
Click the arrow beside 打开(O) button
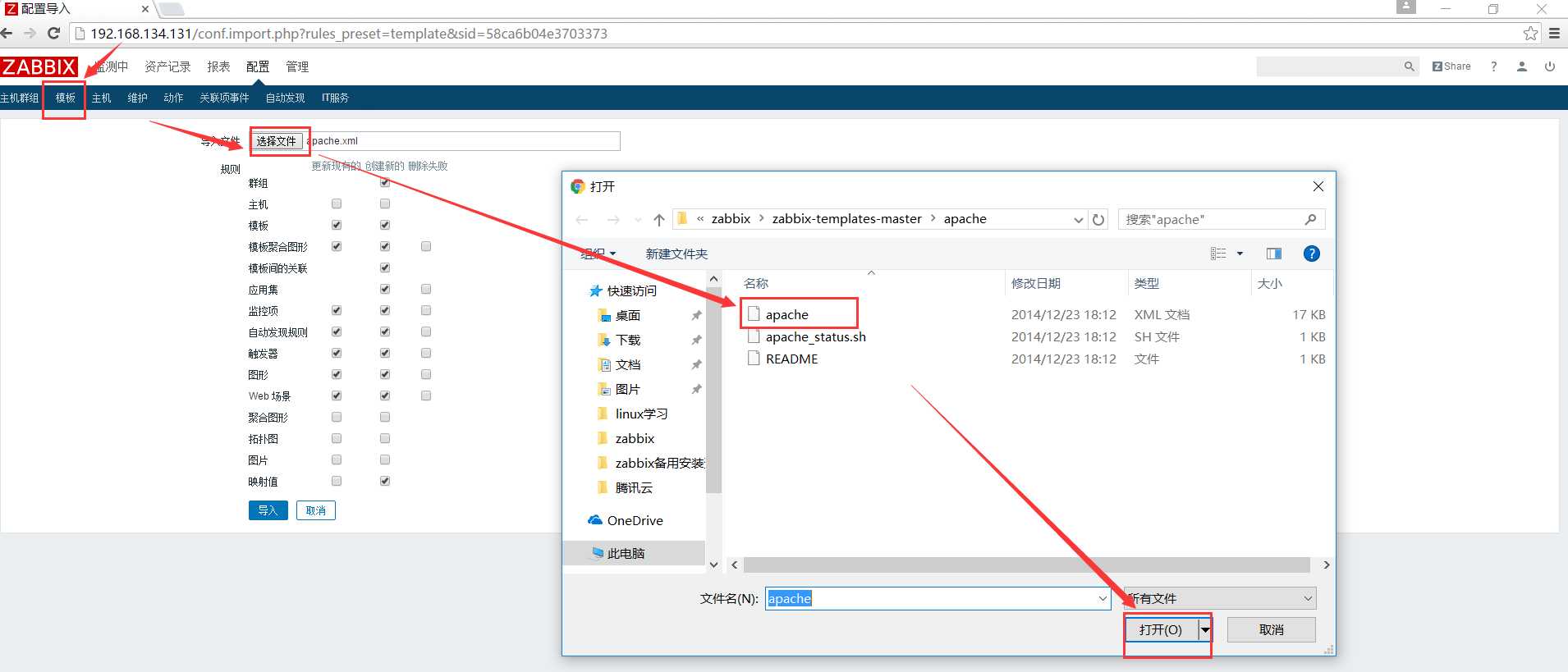point(1205,629)
